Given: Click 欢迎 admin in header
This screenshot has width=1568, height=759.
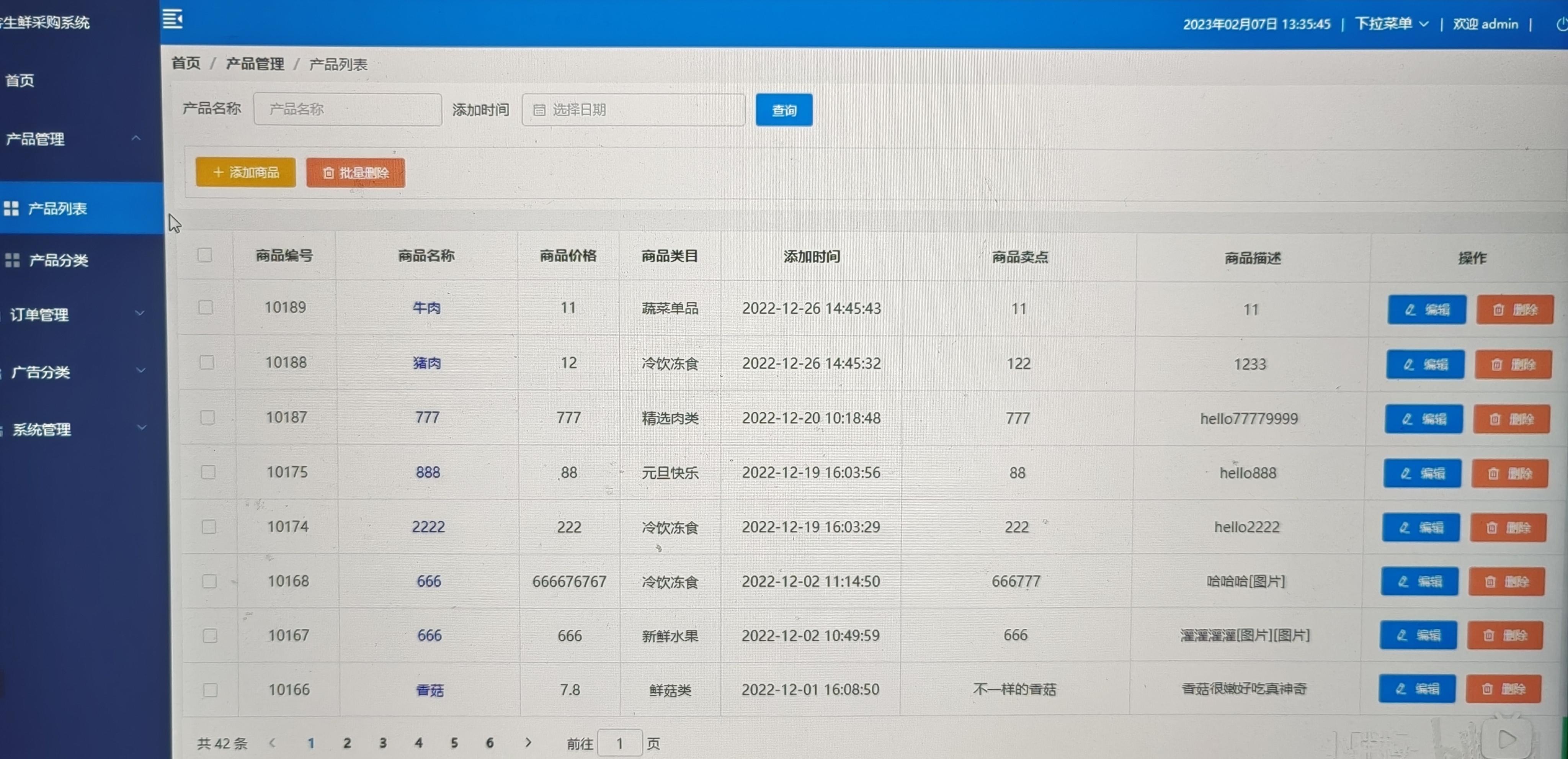Looking at the screenshot, I should click(1486, 24).
